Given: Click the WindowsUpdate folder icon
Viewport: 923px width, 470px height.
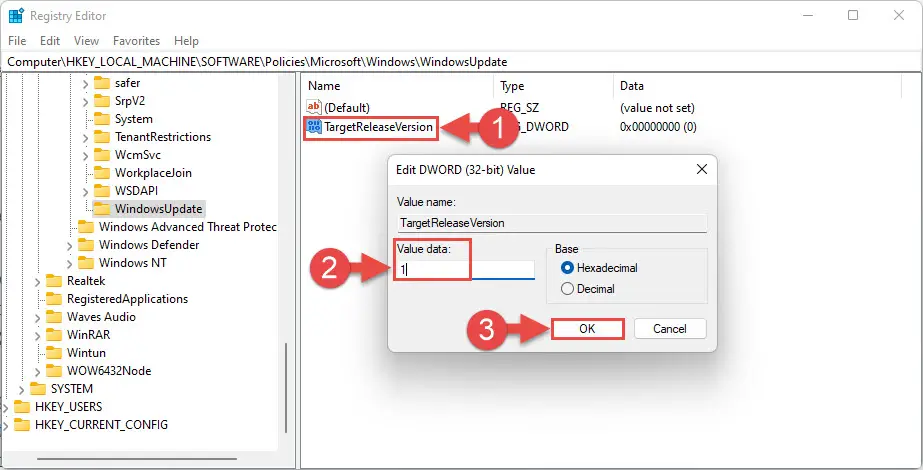Looking at the screenshot, I should pos(102,208).
